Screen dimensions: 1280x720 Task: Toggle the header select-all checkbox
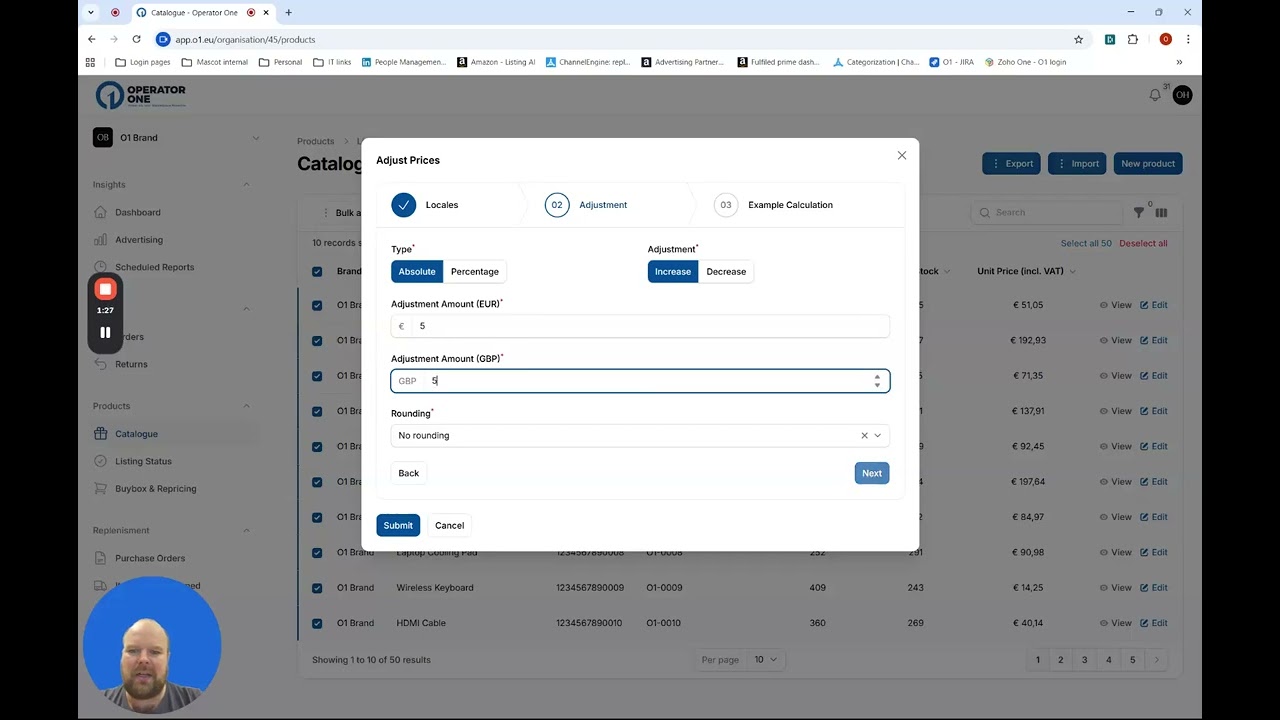pos(317,272)
